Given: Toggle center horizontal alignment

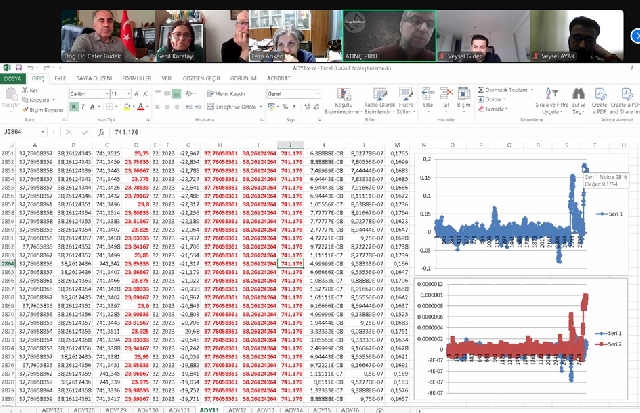Looking at the screenshot, I should (x=167, y=107).
